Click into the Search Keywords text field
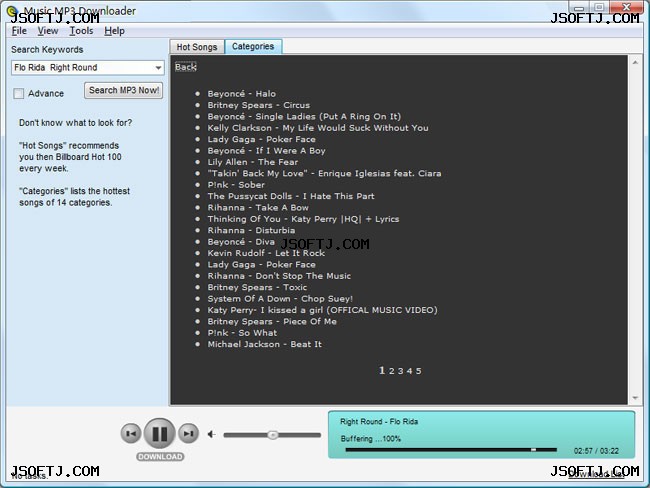 pyautogui.click(x=82, y=68)
